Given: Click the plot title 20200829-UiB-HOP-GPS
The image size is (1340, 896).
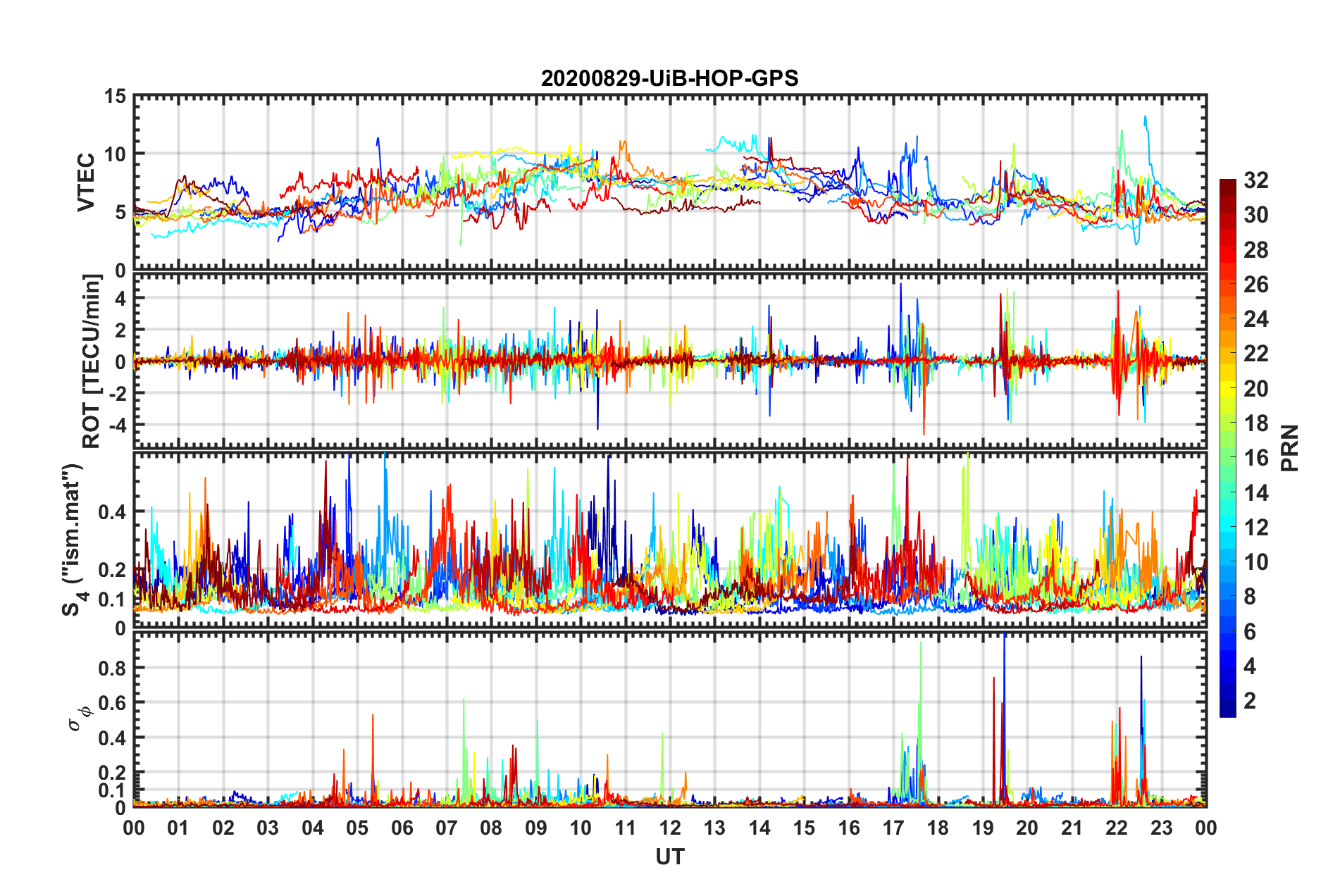Looking at the screenshot, I should click(x=669, y=78).
